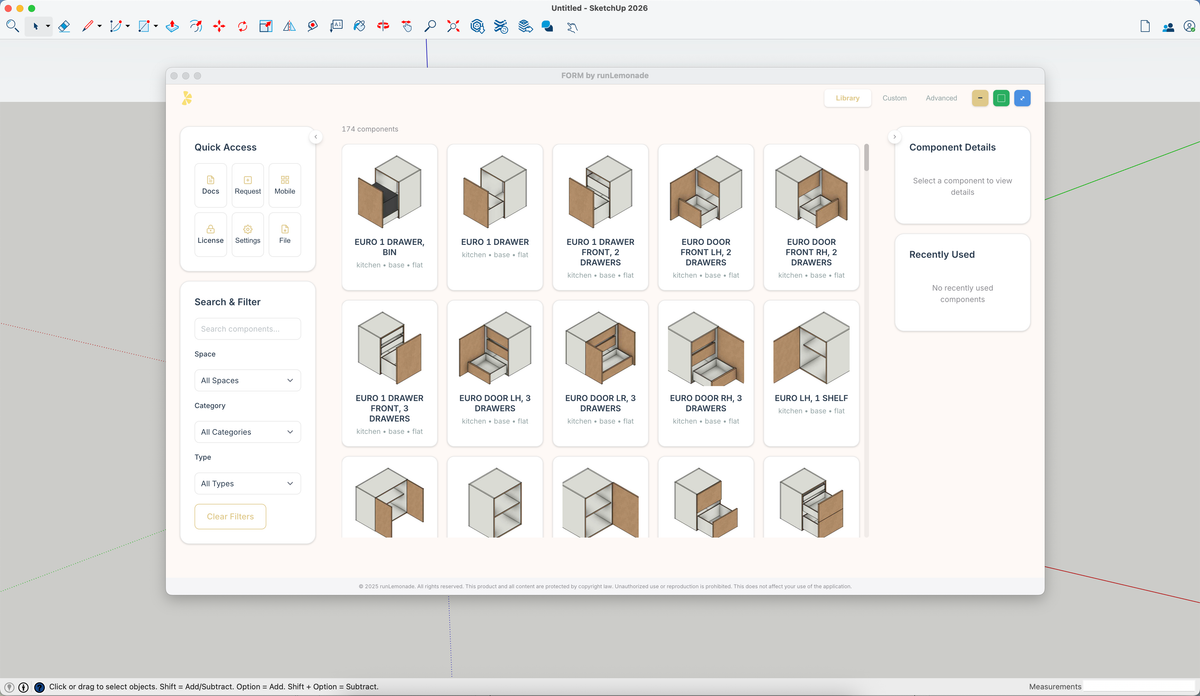
Task: Switch to the Advanced tab
Action: tap(941, 98)
